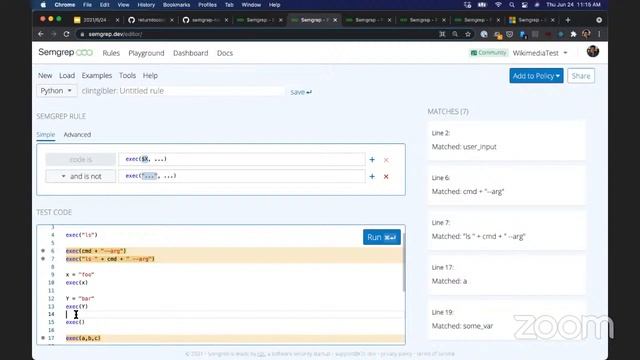Image resolution: width=640 pixels, height=360 pixels.
Task: Switch to the first GitHub browser tab
Action: 151,20
